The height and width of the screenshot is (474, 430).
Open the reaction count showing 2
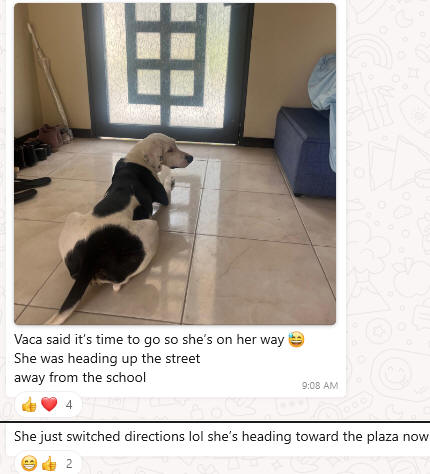[69, 464]
